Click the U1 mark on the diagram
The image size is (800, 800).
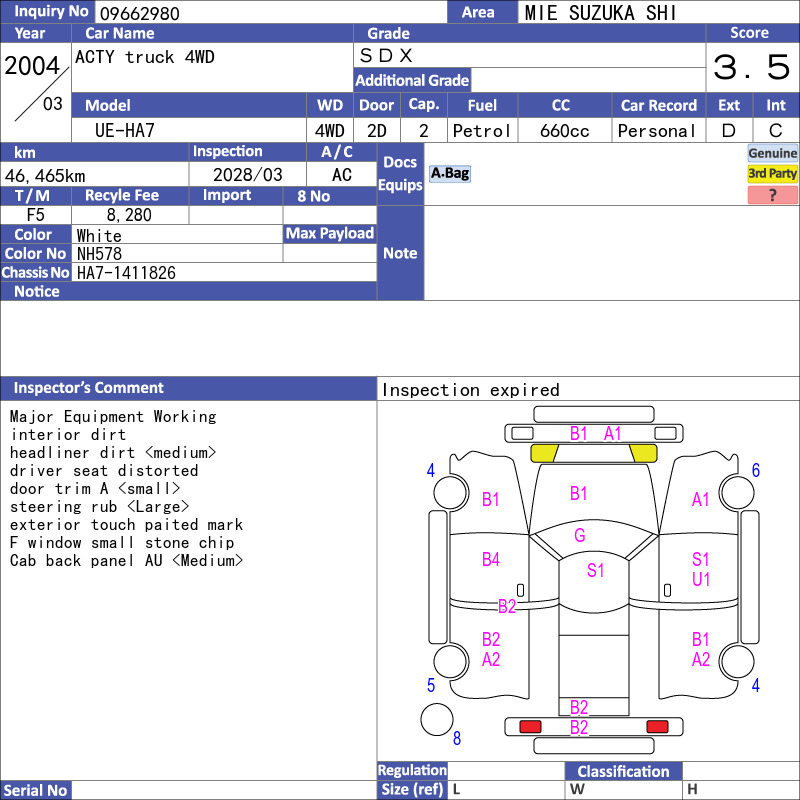(701, 579)
